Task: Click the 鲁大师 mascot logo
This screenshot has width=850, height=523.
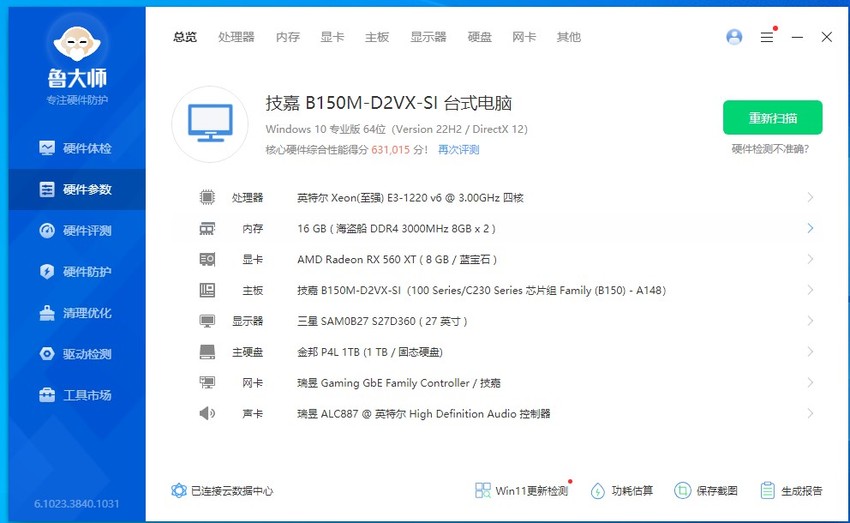Action: (77, 42)
